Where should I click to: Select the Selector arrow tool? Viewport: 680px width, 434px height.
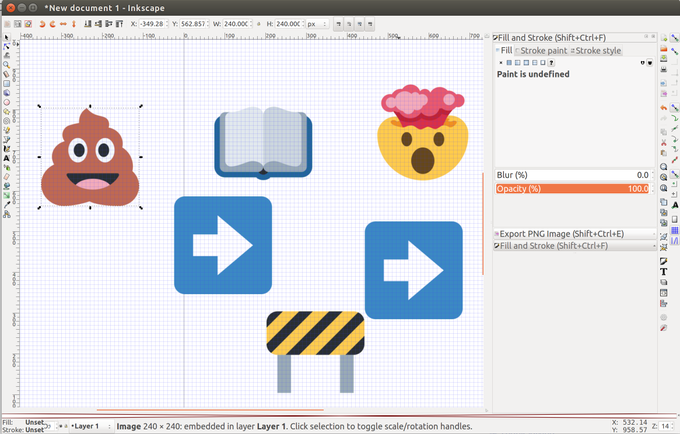coord(7,37)
